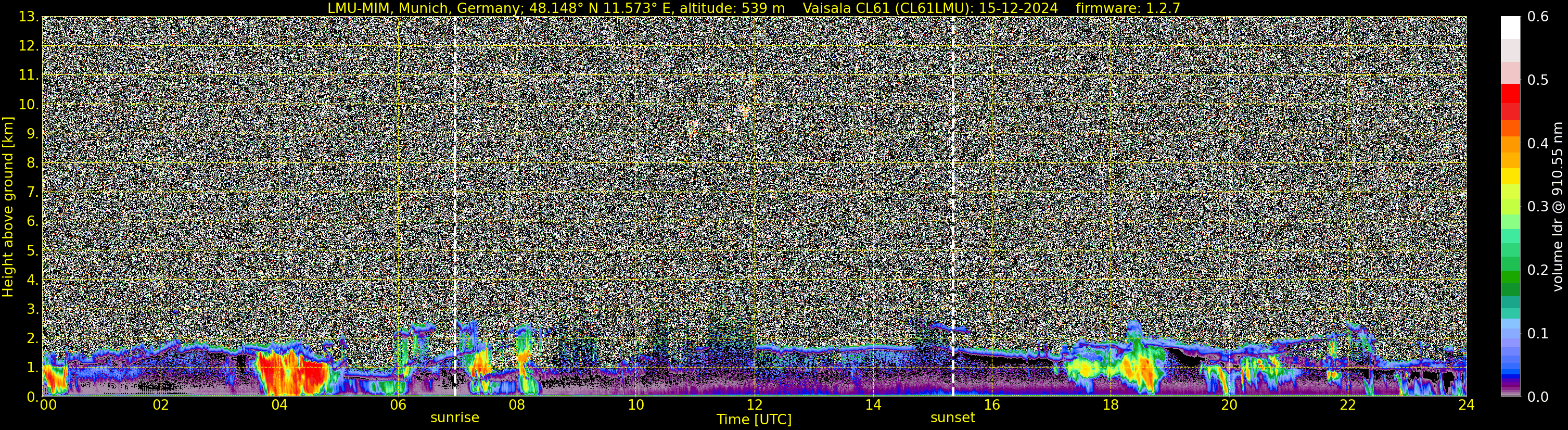Click the "Time [UTC]" axis title
Screen dimensions: 1568x430
754,420
